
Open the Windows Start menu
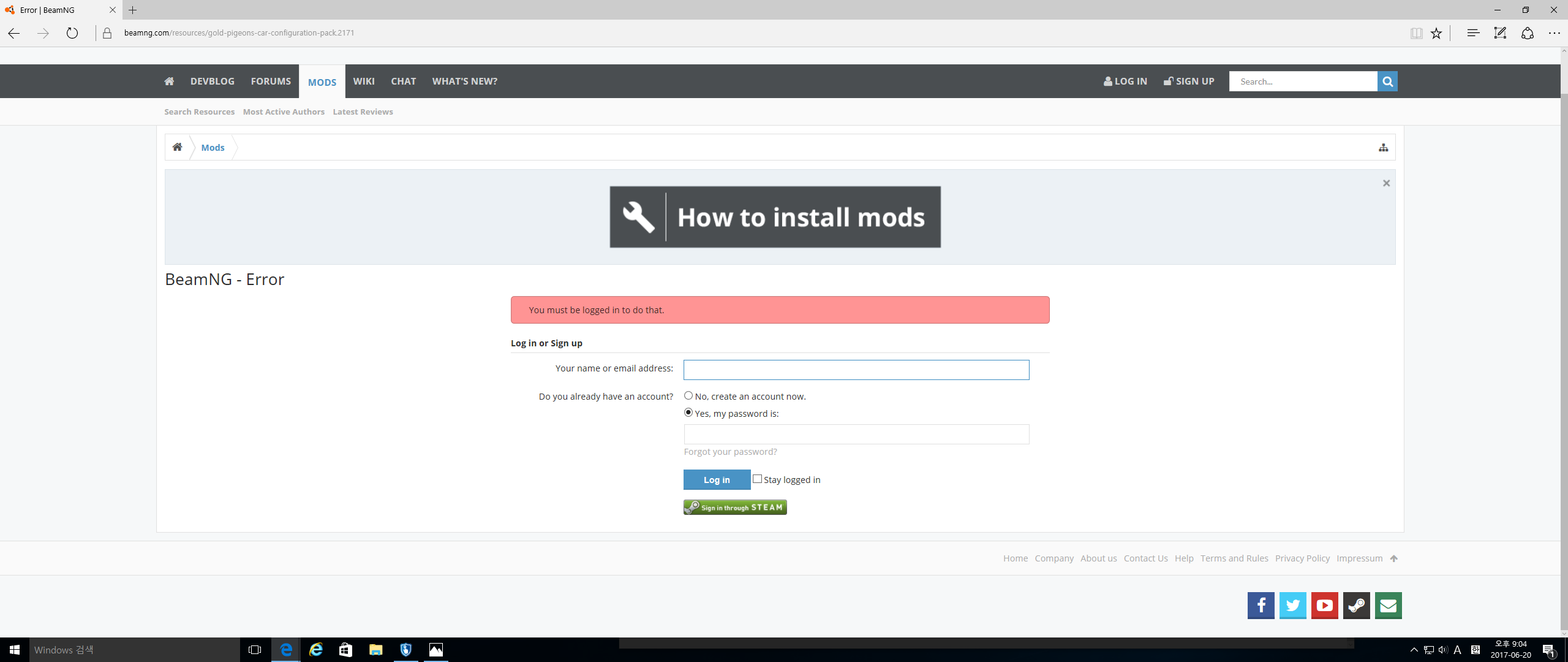coord(15,650)
